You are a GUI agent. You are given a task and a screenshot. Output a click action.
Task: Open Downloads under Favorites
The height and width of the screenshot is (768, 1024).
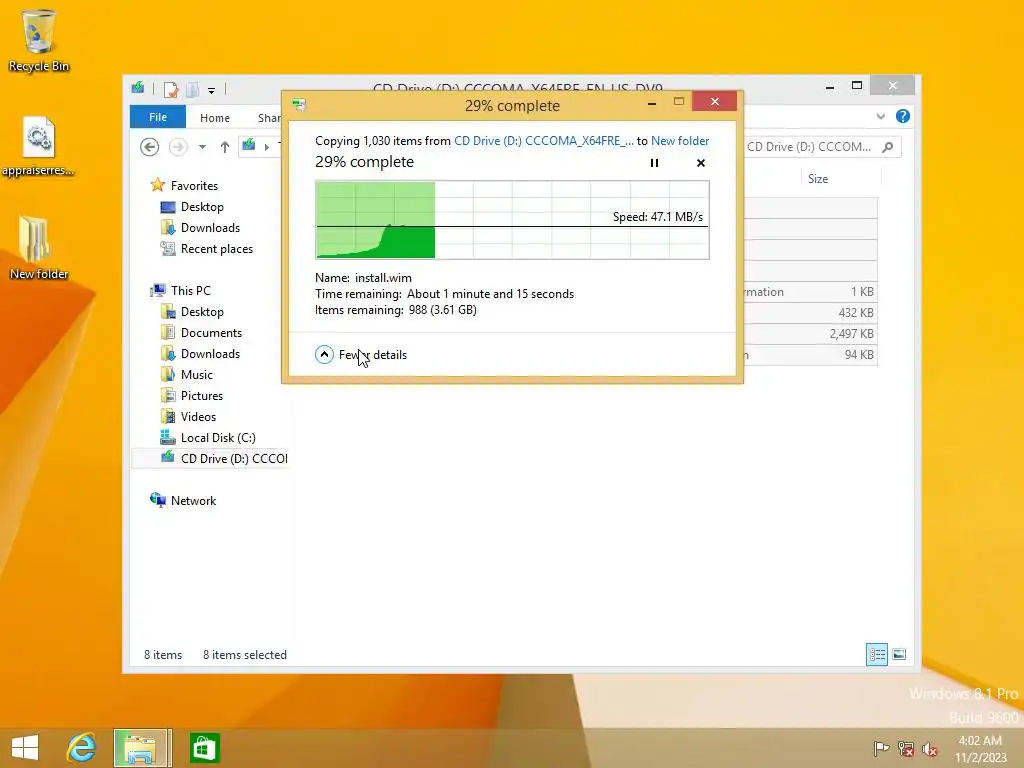(210, 228)
